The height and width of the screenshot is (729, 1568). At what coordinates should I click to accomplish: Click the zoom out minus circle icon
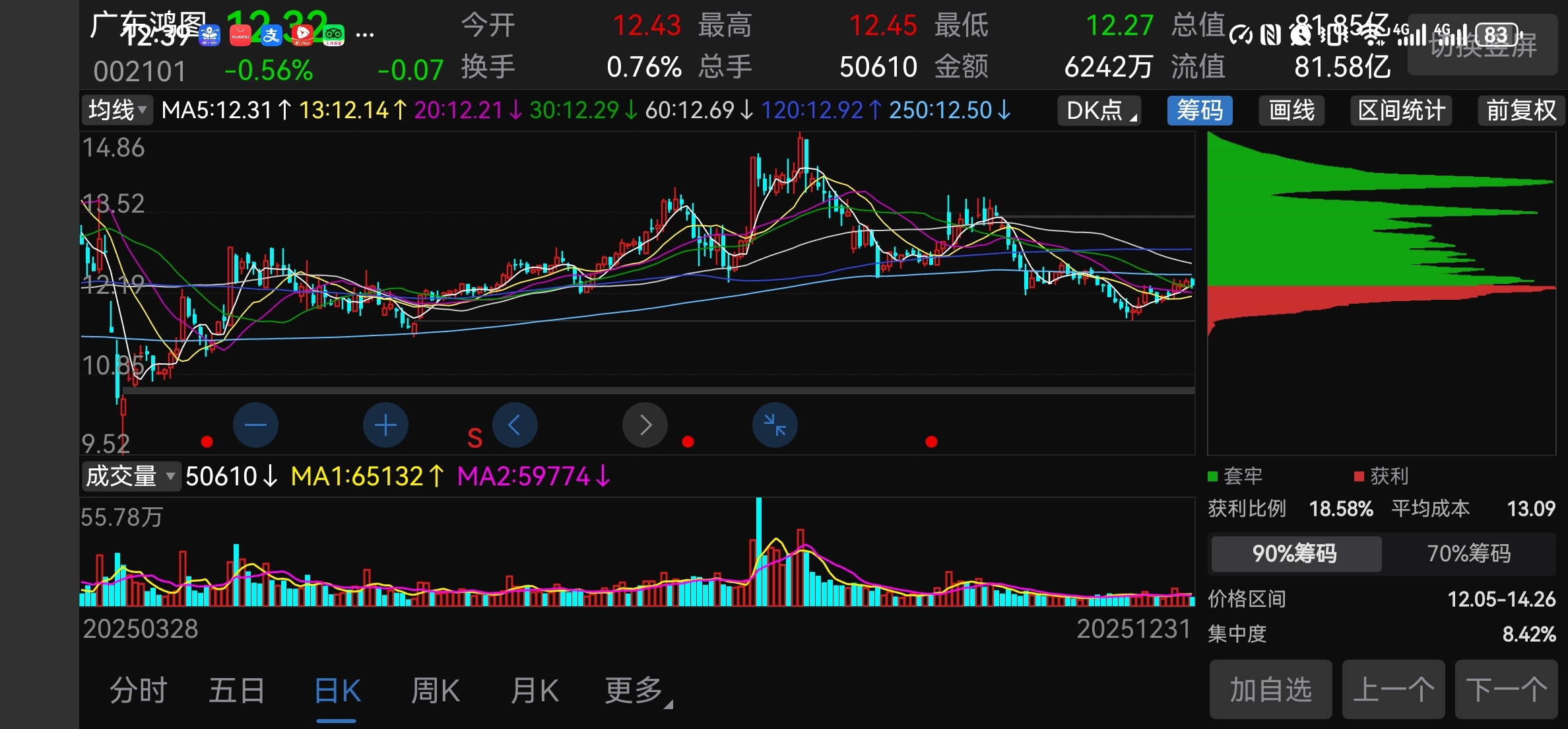255,425
